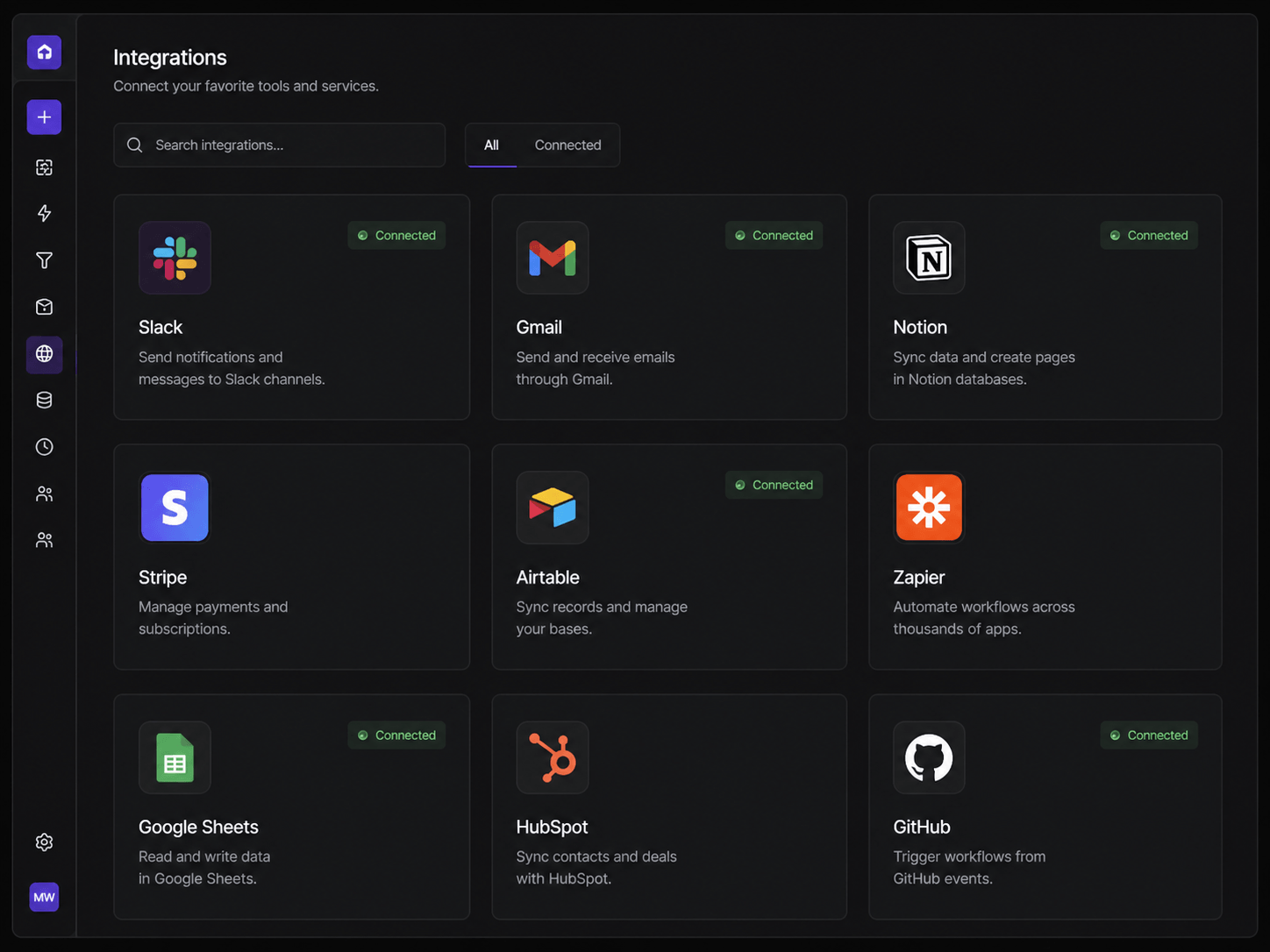The height and width of the screenshot is (952, 1270).
Task: Open the database cylinder sidebar icon
Action: (44, 401)
